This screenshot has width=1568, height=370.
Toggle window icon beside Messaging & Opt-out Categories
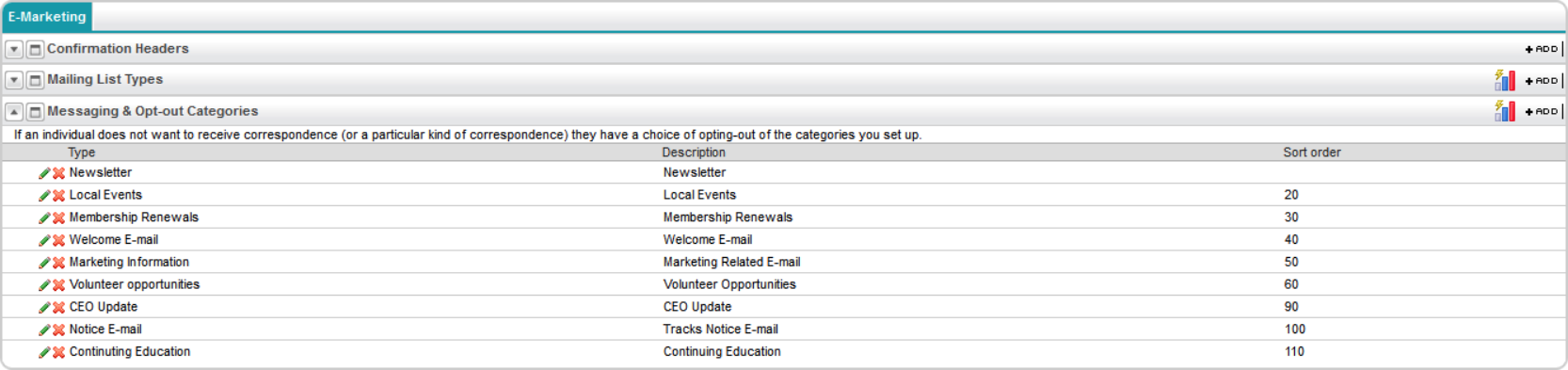coord(35,111)
